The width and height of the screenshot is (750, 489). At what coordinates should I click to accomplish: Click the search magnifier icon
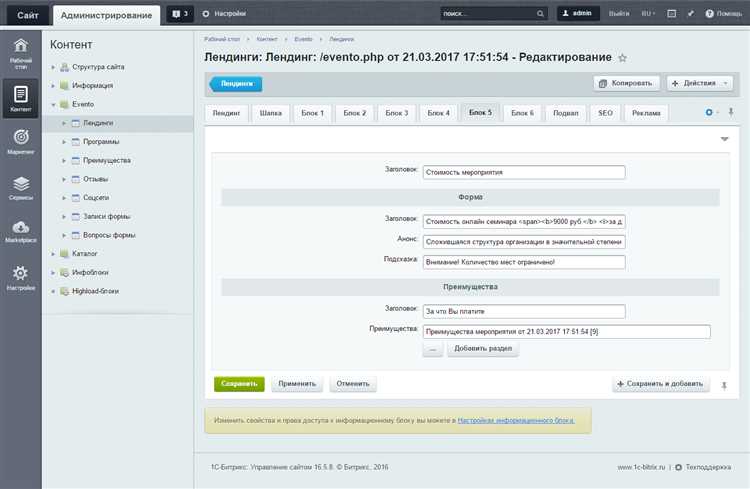pos(540,14)
